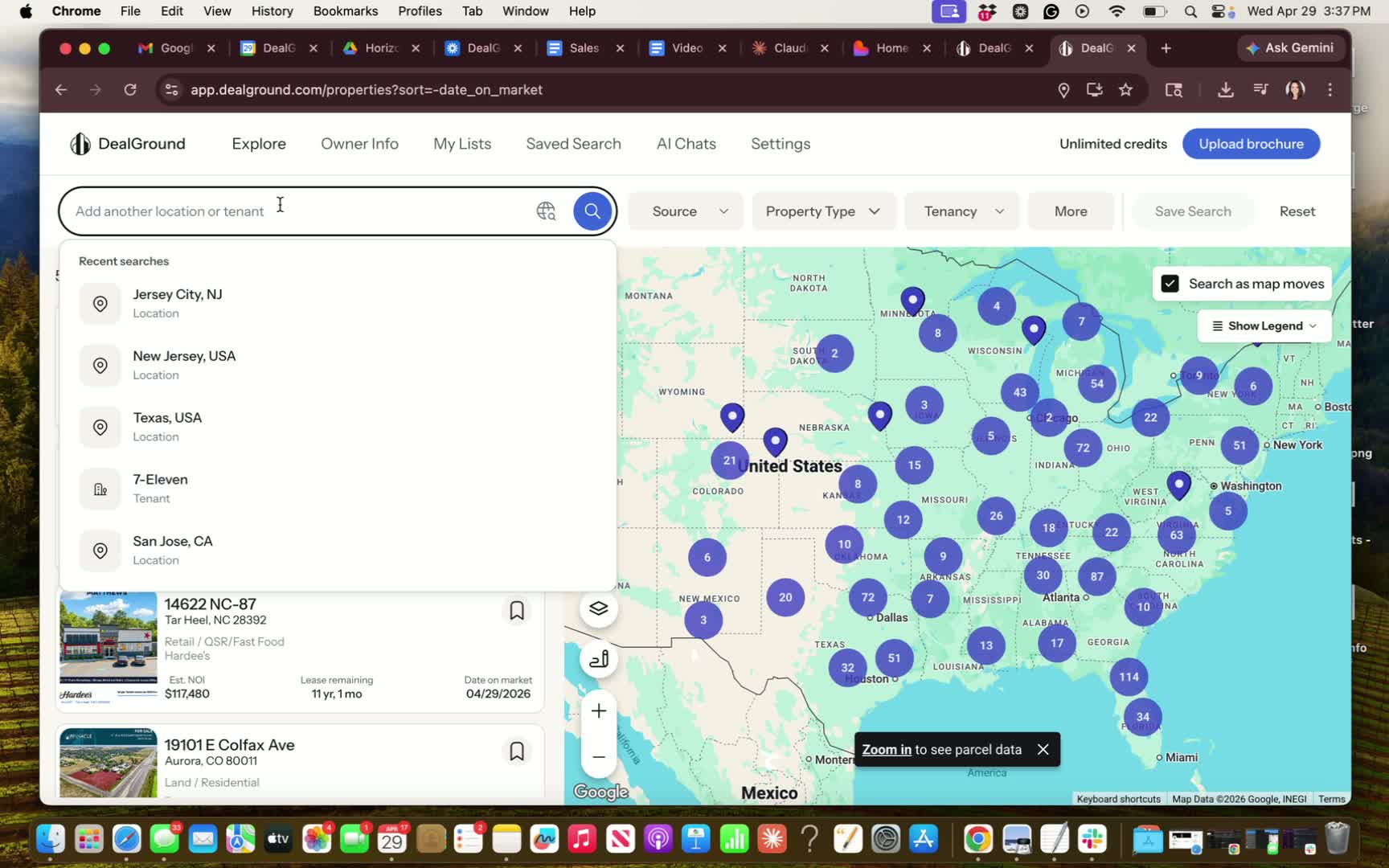1389x868 pixels.
Task: Click the 114 cluster marker in Florida
Action: click(1129, 677)
